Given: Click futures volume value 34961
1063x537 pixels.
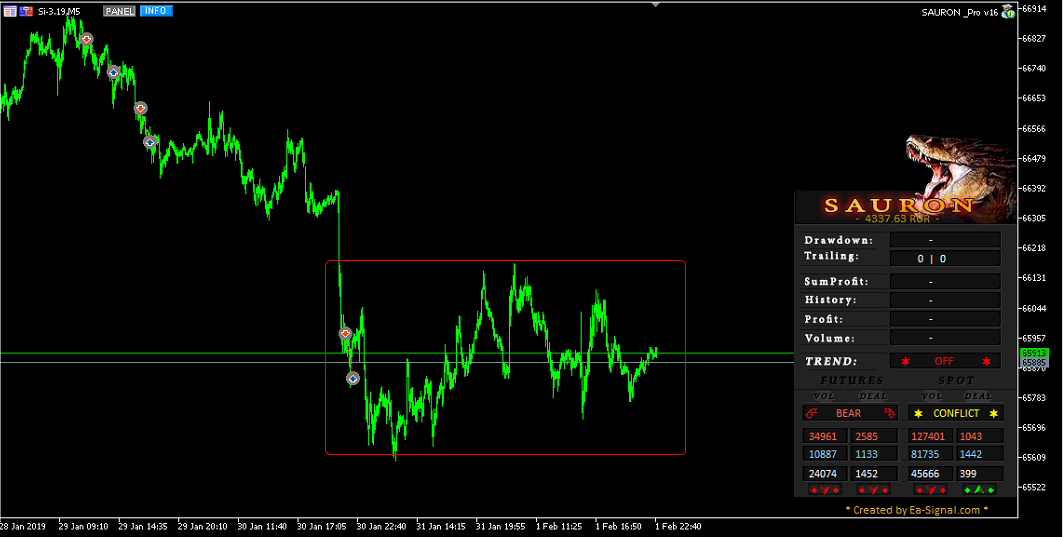Looking at the screenshot, I should tap(824, 436).
